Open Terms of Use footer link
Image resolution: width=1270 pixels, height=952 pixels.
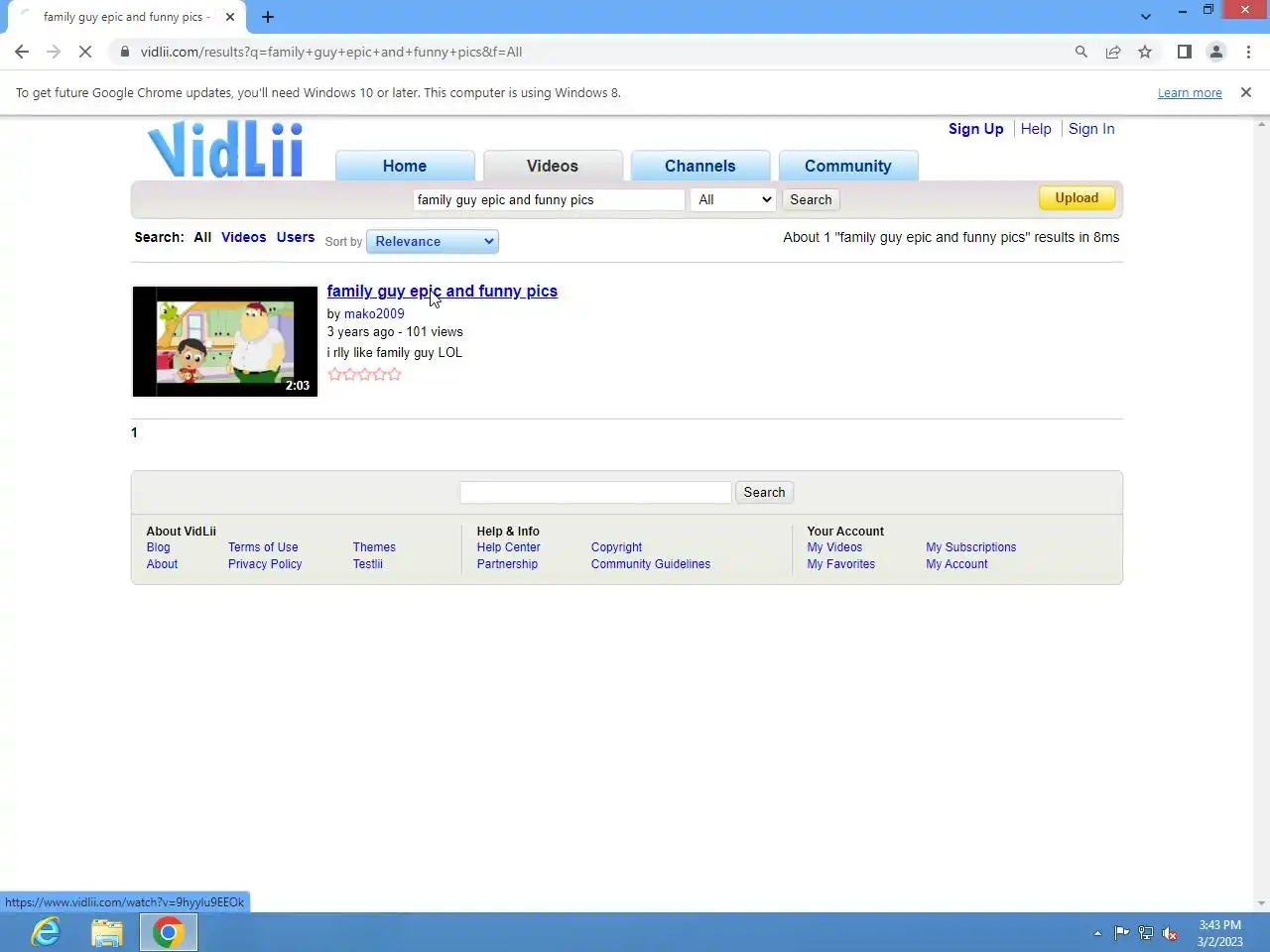click(263, 547)
